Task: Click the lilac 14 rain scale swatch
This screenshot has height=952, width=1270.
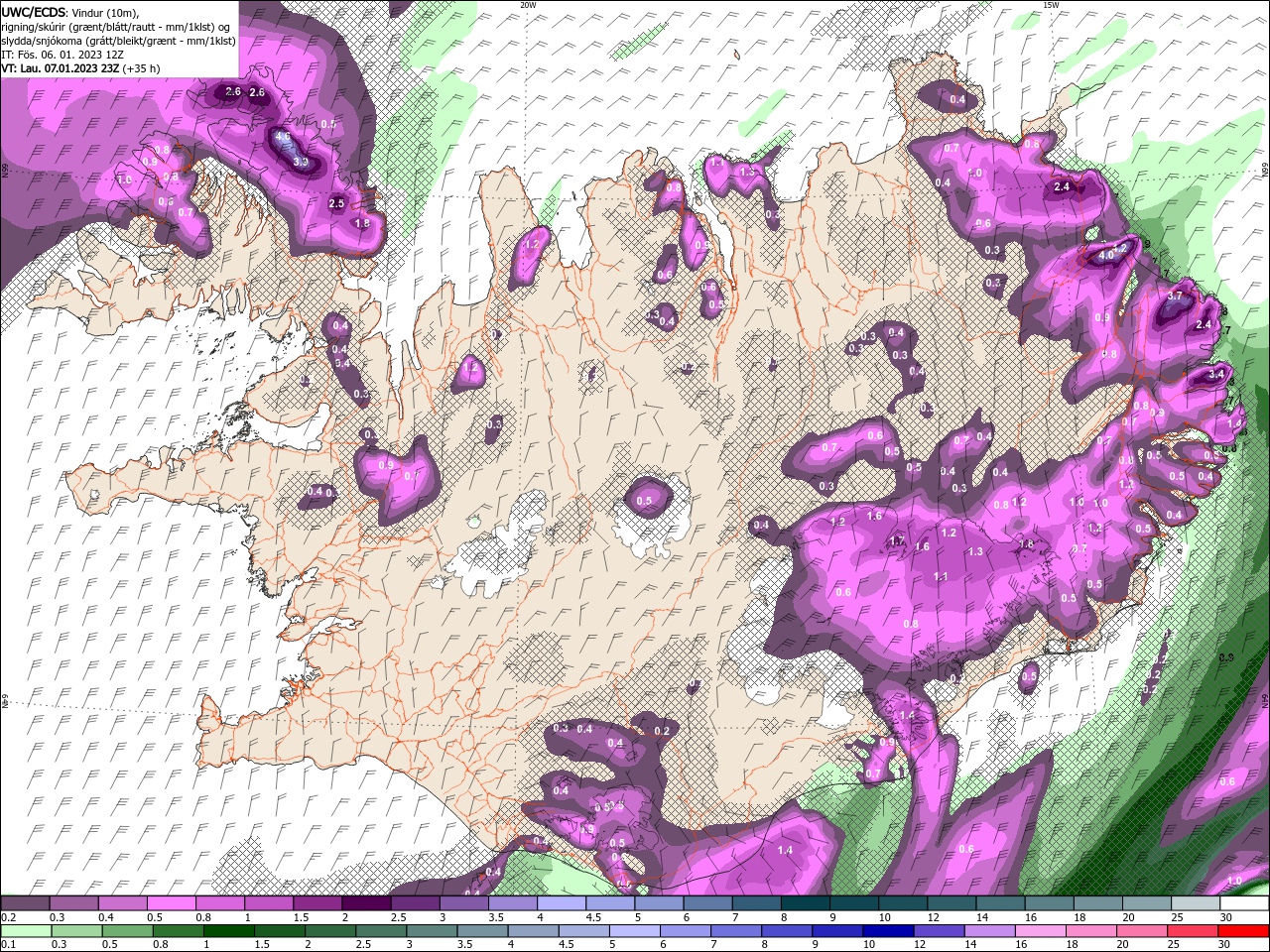Action: pyautogui.click(x=987, y=931)
